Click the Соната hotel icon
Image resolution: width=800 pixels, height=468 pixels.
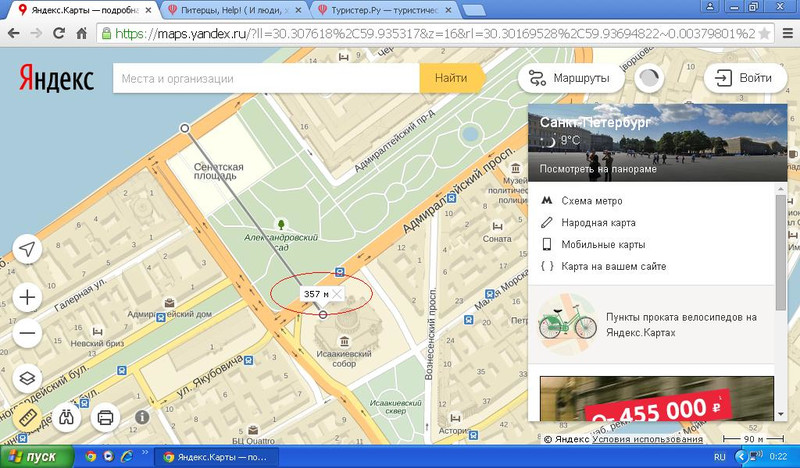(x=497, y=226)
